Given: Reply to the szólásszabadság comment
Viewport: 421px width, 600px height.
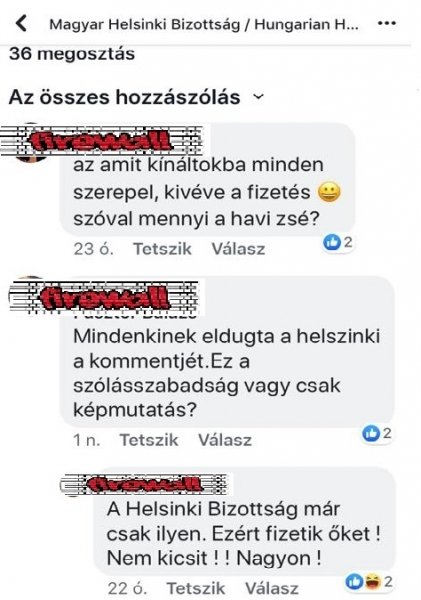Looking at the screenshot, I should pyautogui.click(x=225, y=440).
